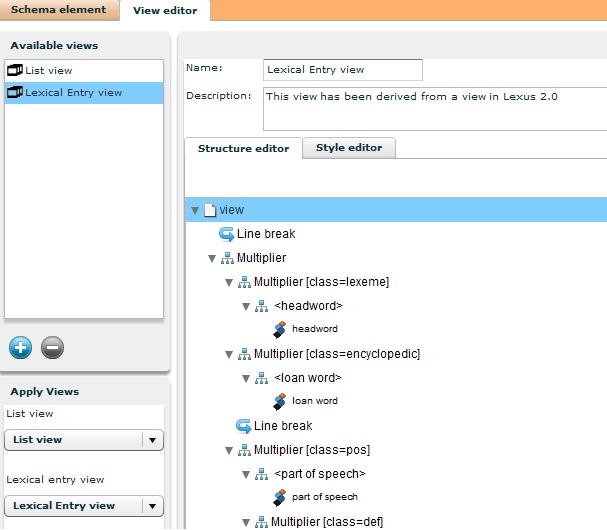Select the part of speech leaf label
Screen dimensions: 607x530
(325, 497)
